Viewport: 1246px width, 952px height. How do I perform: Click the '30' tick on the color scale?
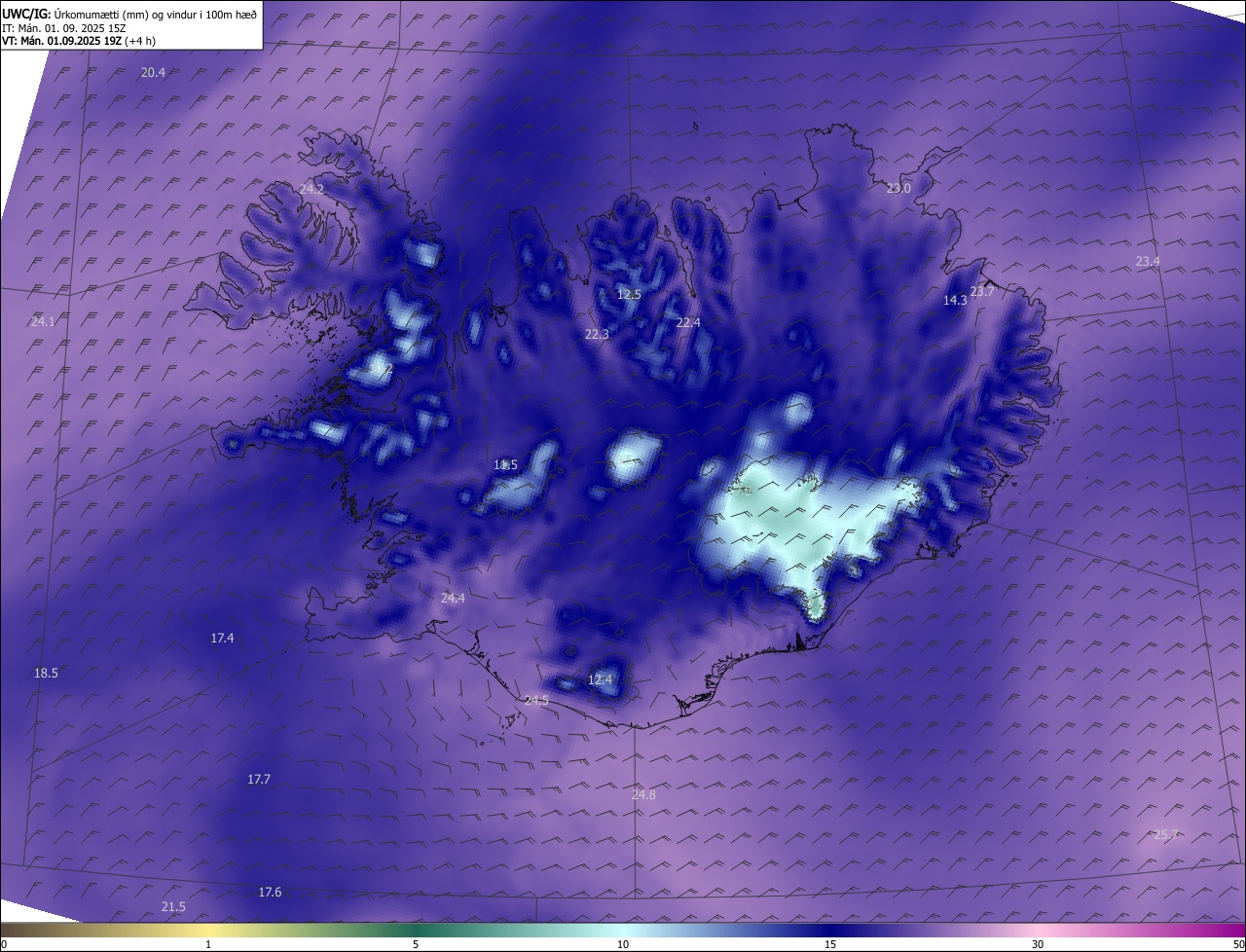pyautogui.click(x=1038, y=945)
